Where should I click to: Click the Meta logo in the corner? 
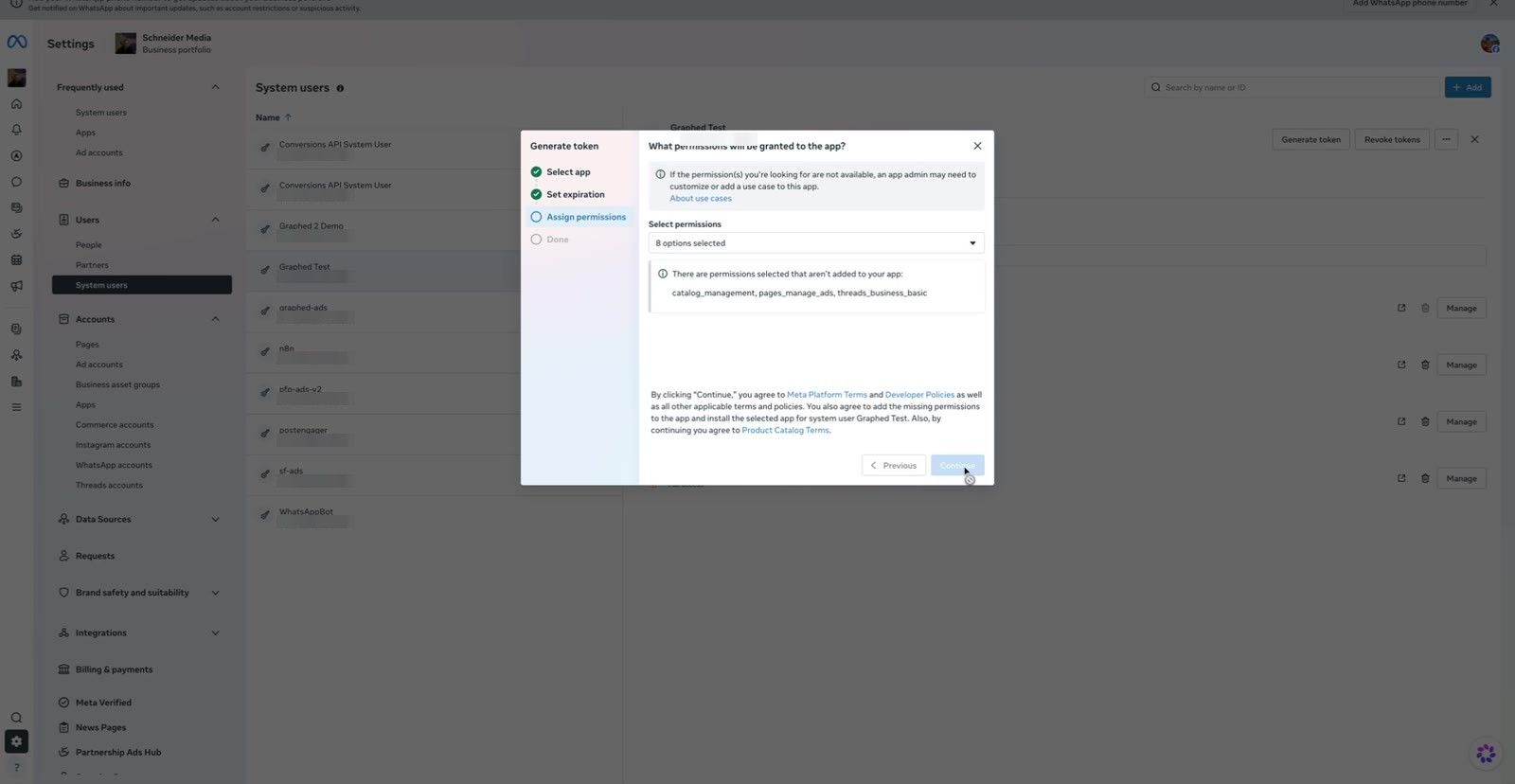tap(17, 43)
